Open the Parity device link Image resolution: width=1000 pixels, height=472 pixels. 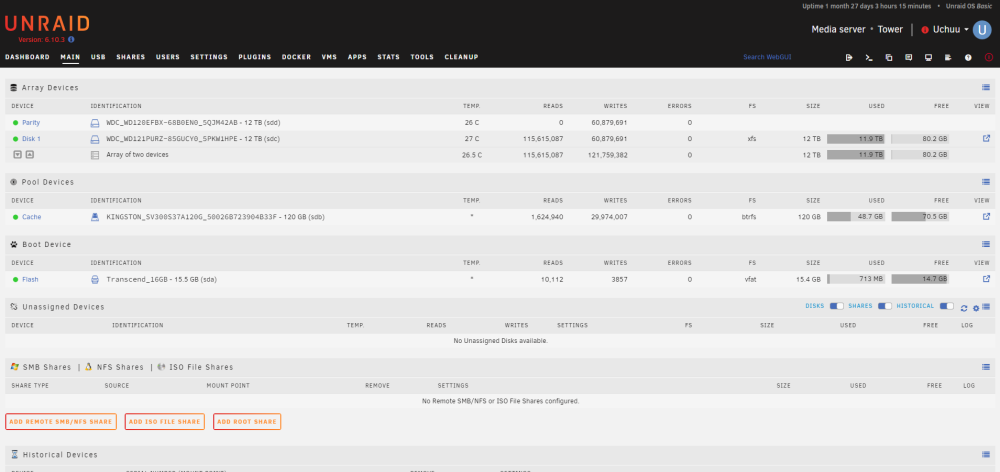[31, 122]
